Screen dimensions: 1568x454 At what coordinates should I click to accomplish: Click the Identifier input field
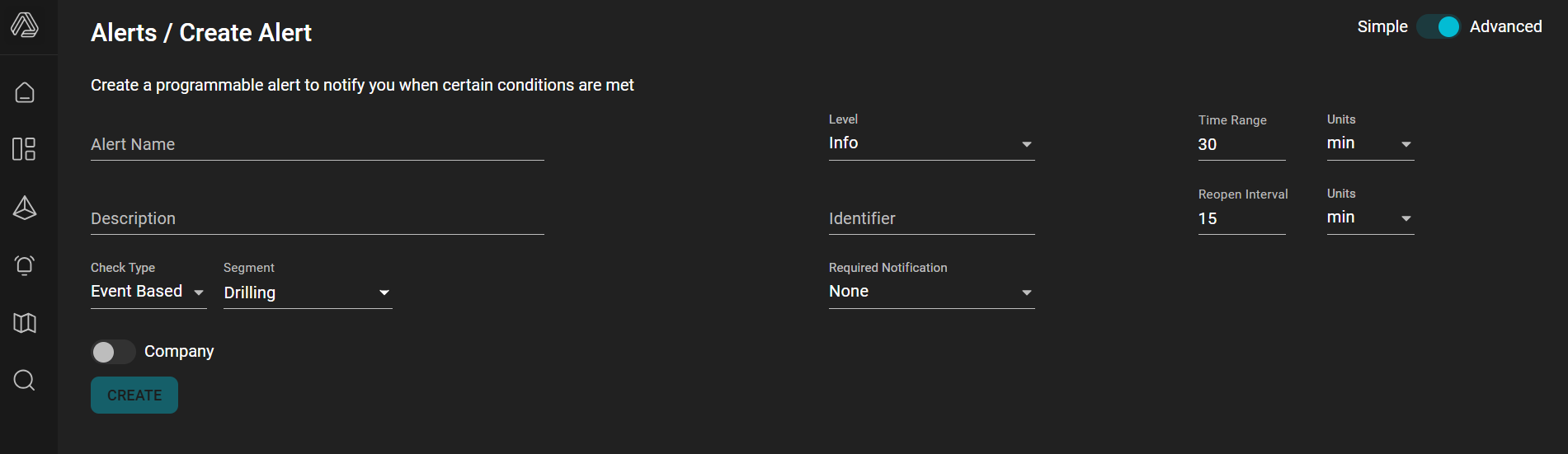pos(931,219)
